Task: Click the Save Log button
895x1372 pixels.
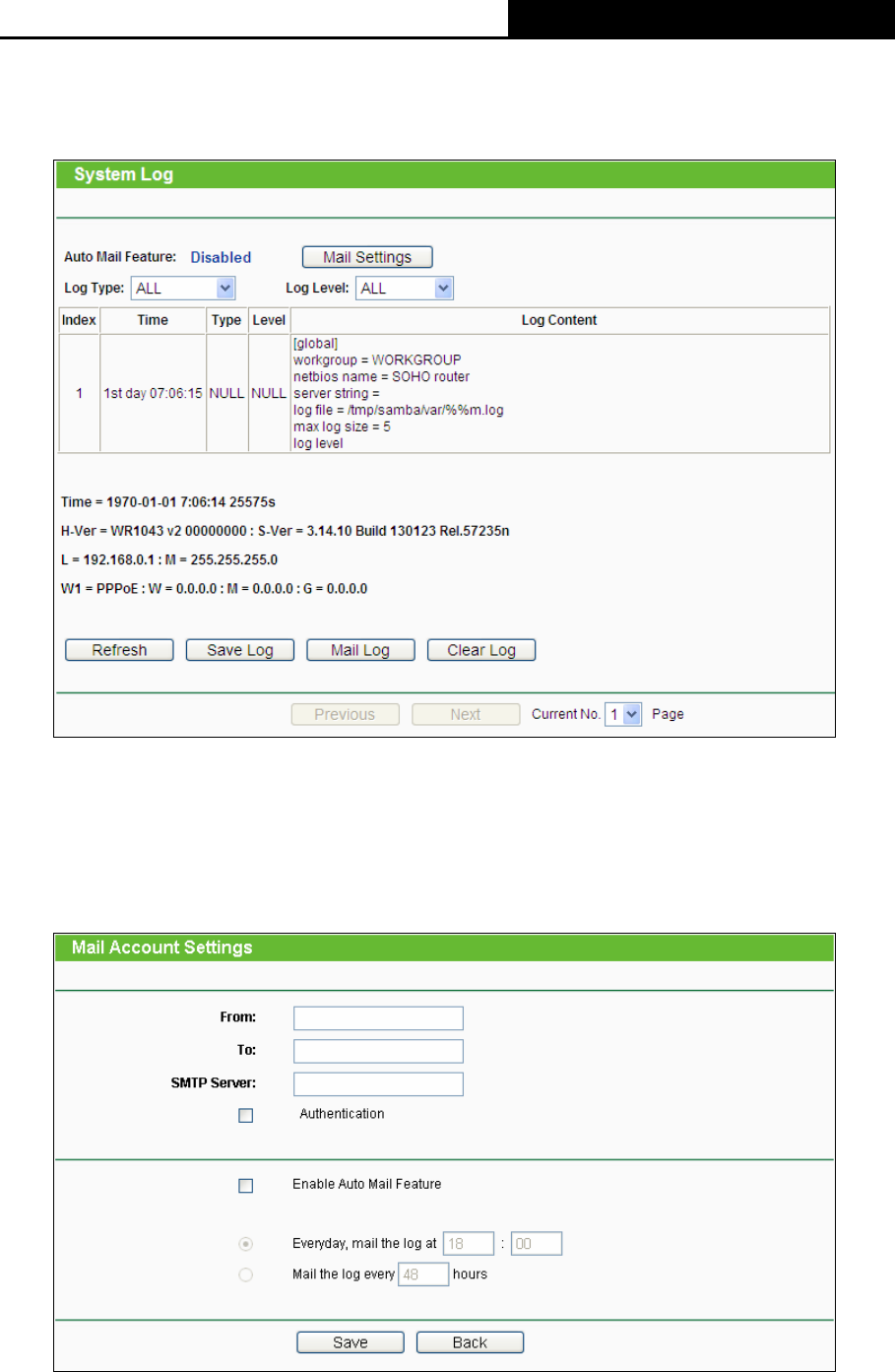Action: pyautogui.click(x=240, y=650)
